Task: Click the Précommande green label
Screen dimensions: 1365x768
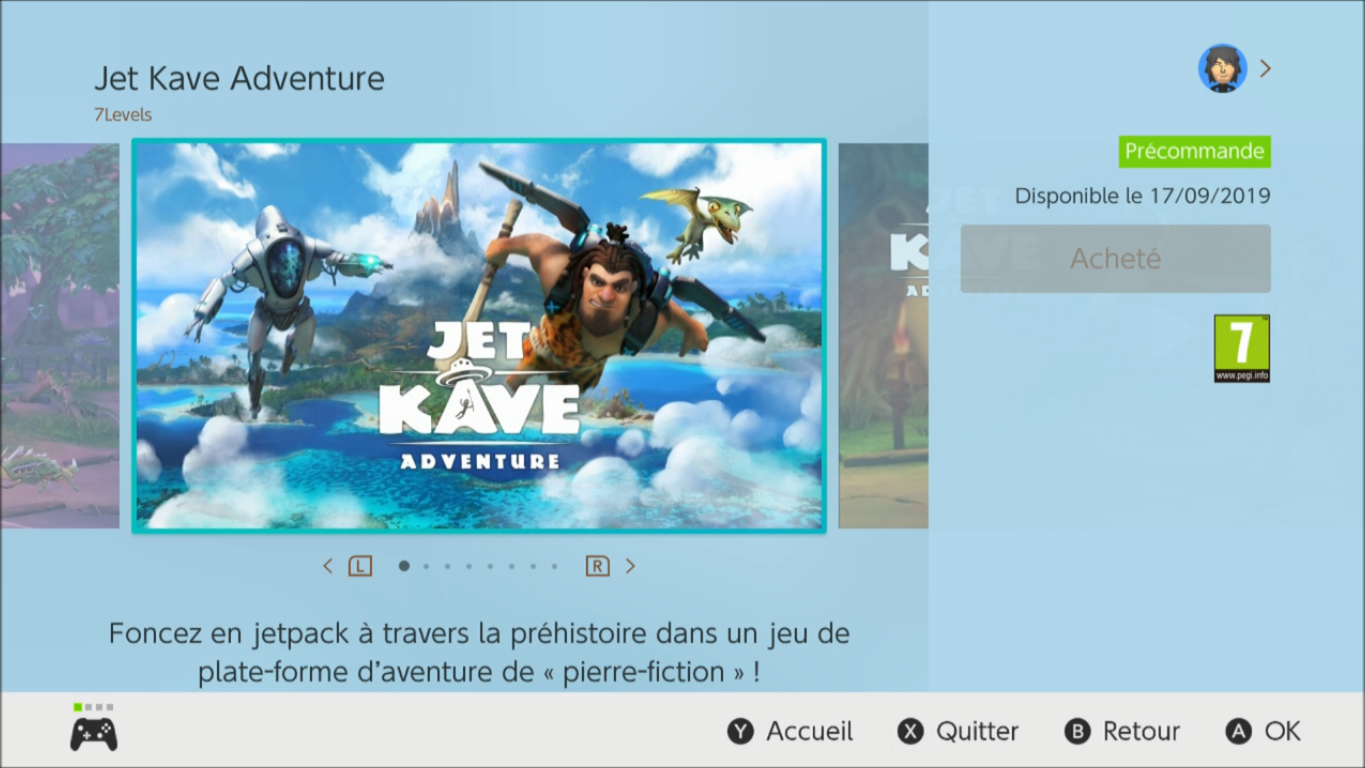Action: click(x=1194, y=151)
